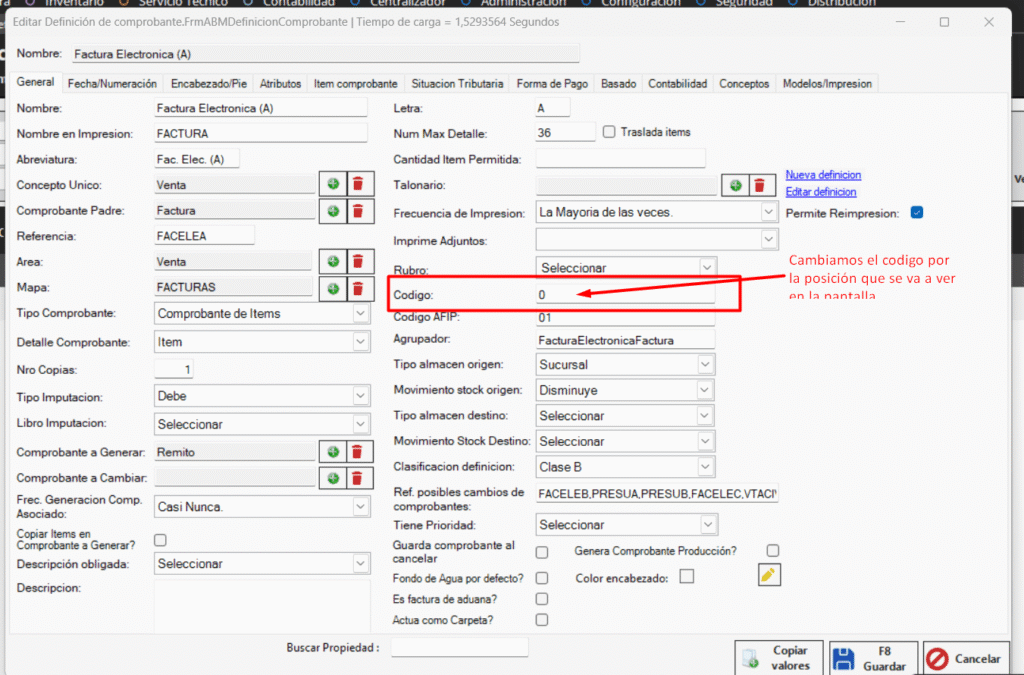Click the Nueva definicion link

[822, 175]
